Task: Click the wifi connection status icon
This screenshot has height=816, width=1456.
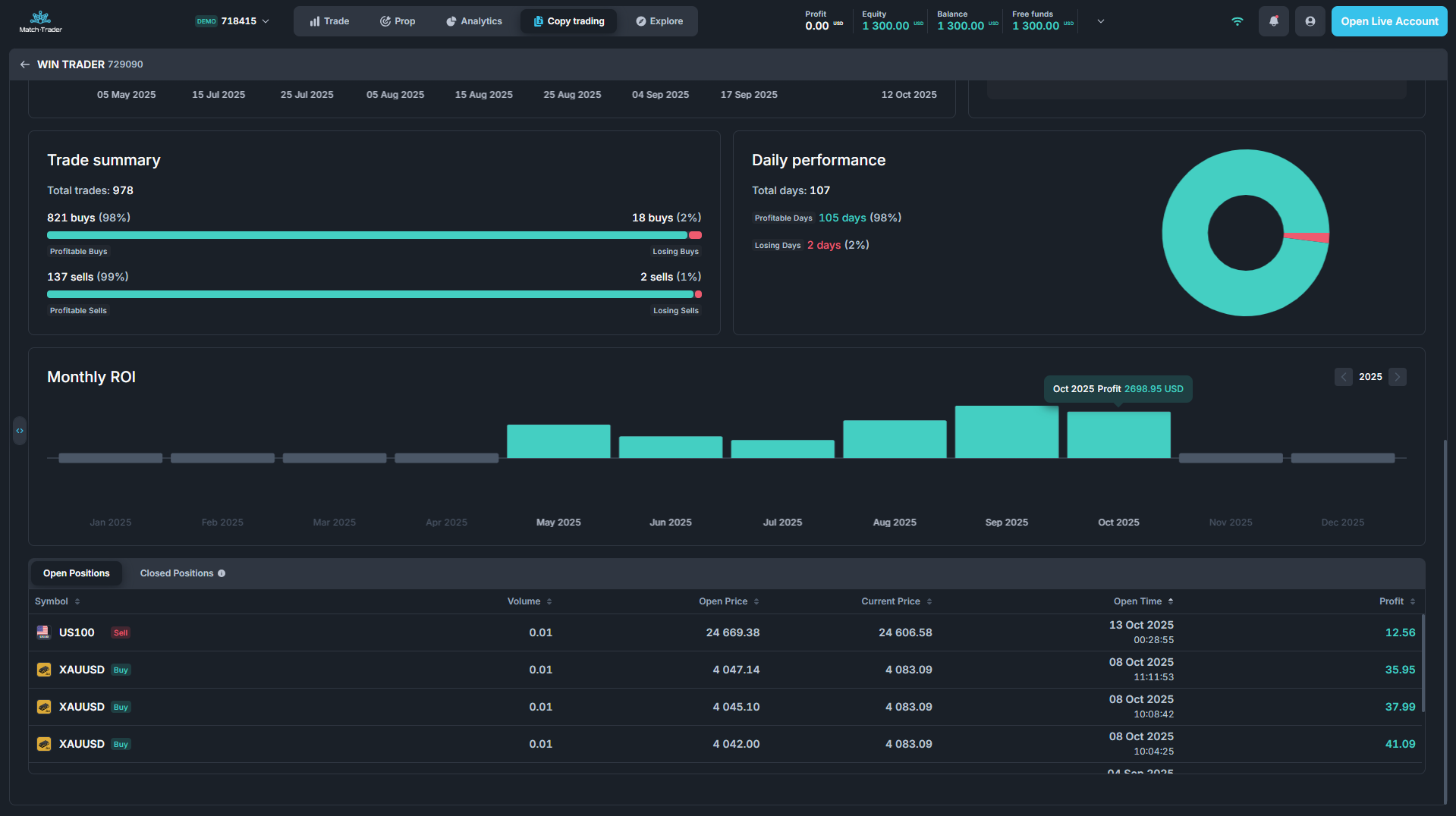Action: coord(1237,21)
